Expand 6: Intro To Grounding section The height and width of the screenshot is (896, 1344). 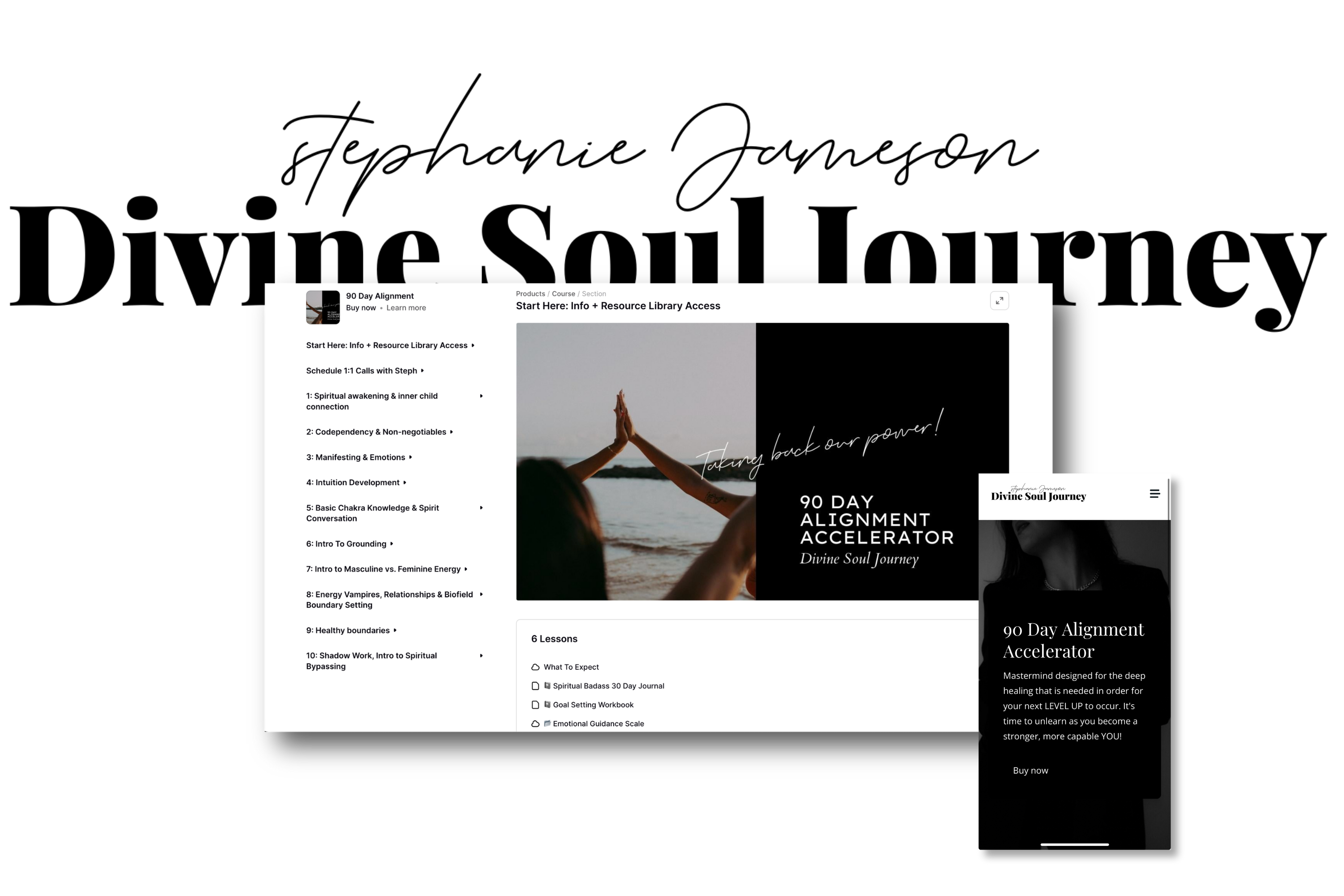[x=392, y=544]
